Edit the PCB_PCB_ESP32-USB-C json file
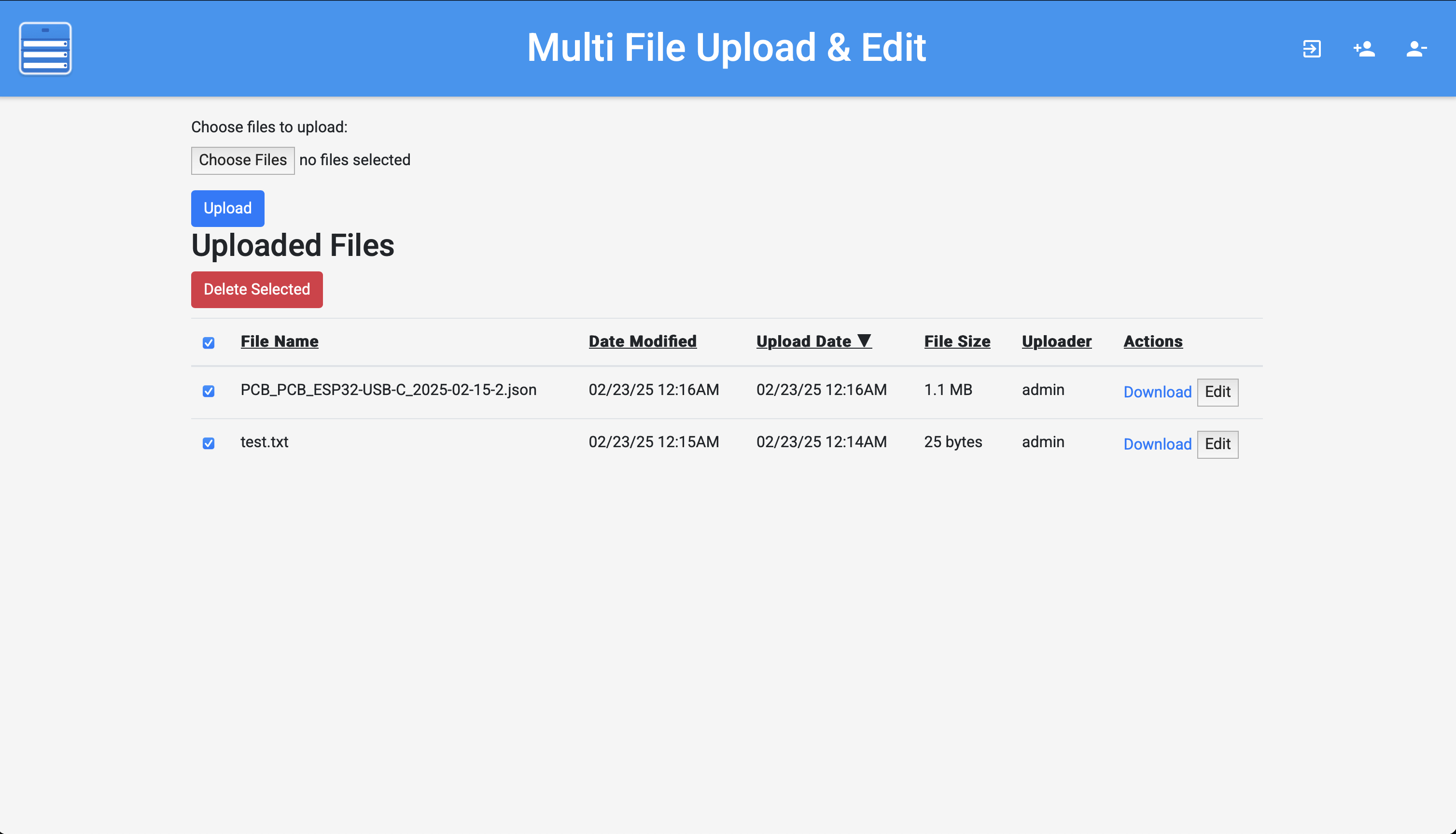 click(1217, 392)
